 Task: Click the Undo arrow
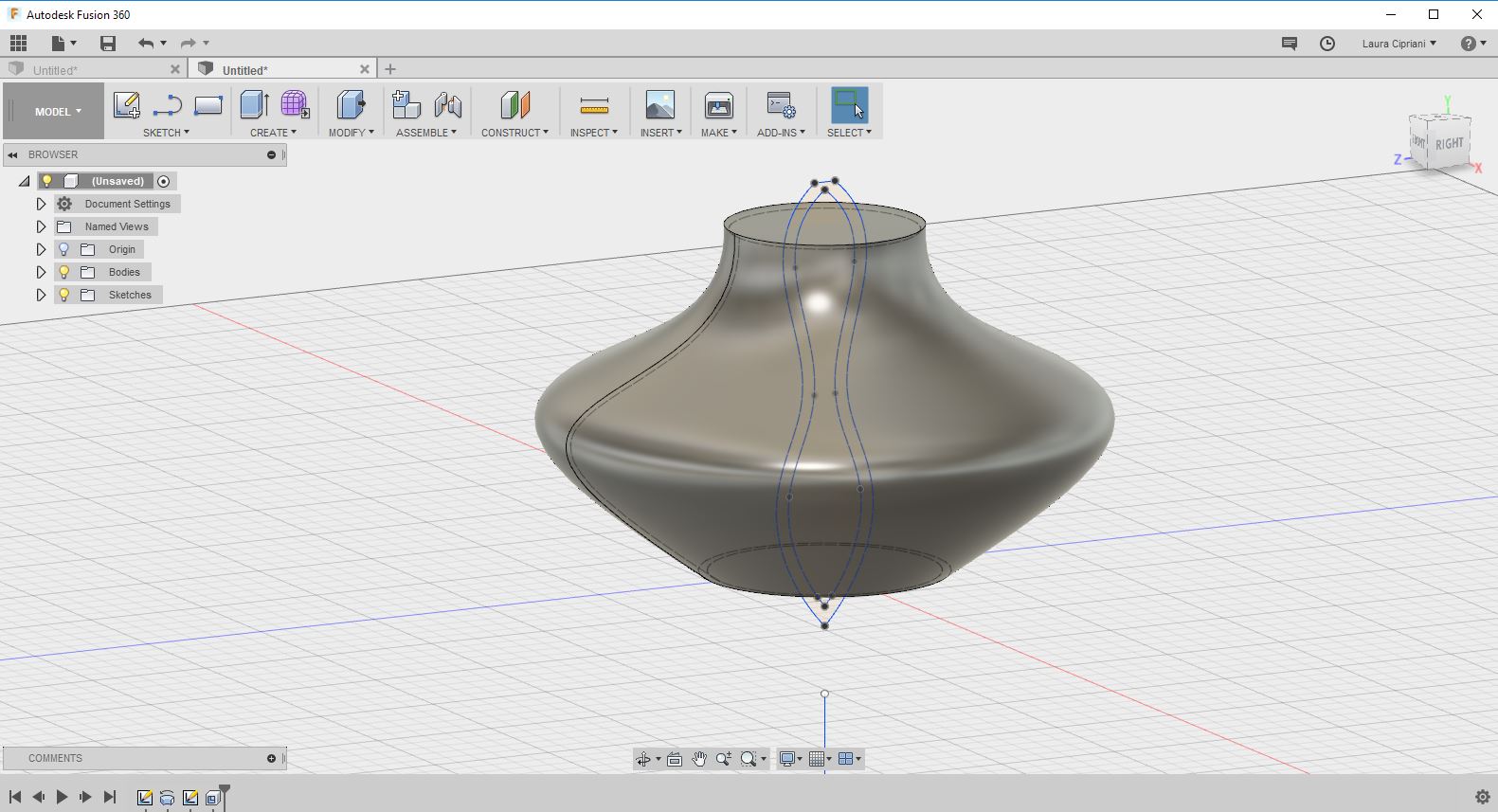click(x=145, y=43)
